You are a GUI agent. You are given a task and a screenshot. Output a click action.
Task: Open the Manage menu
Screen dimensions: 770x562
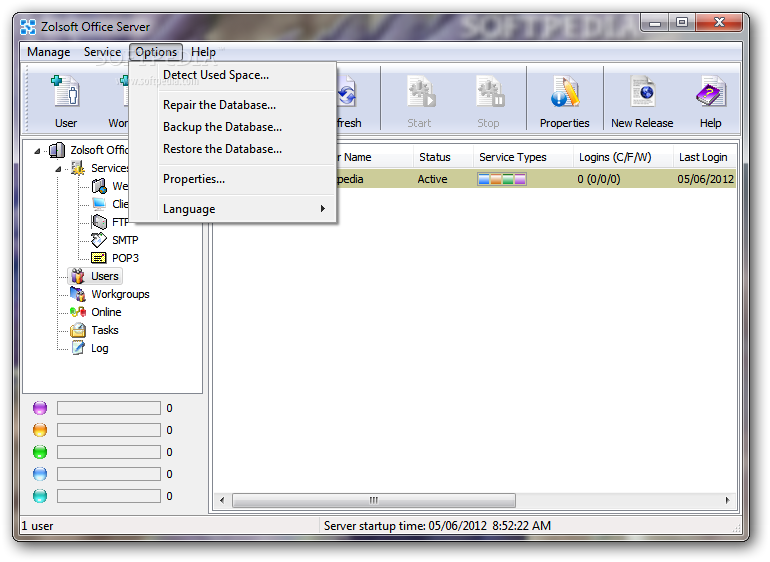49,52
